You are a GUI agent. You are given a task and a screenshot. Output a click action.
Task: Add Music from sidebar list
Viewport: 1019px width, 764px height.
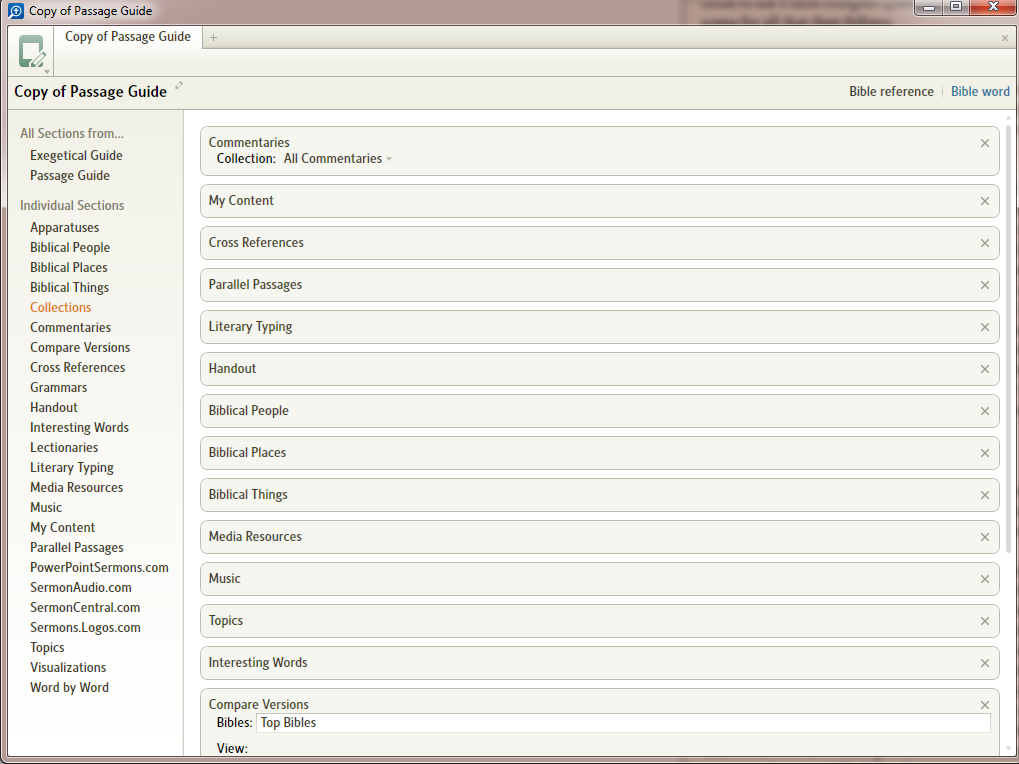pos(45,507)
